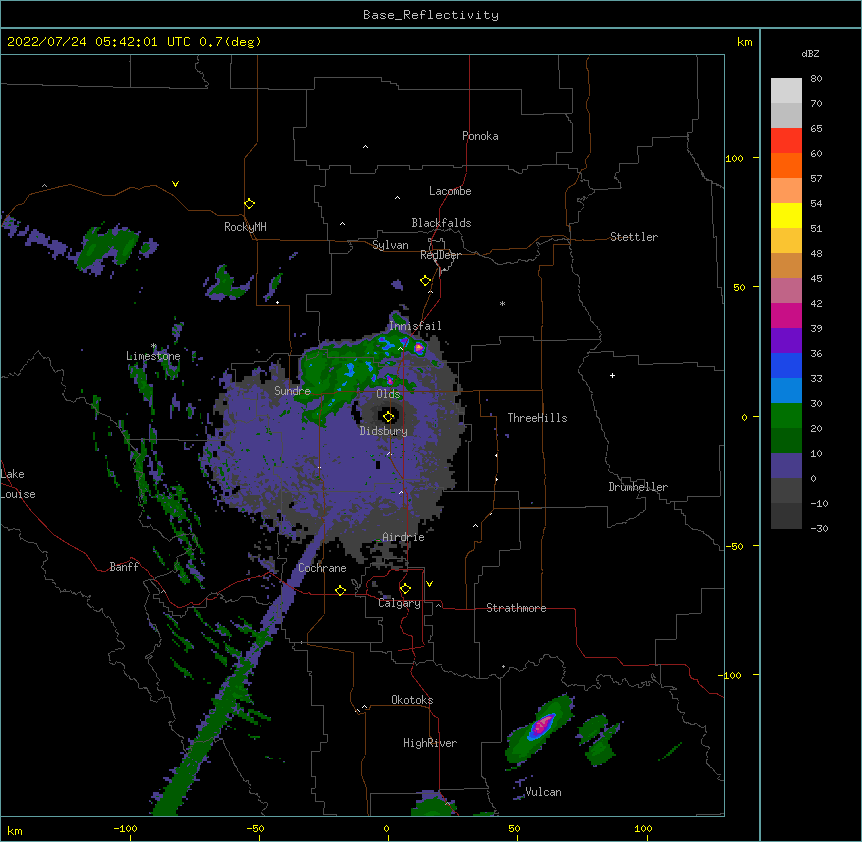Select the blue 36-33 dBZ legend swatch
862x842 pixels.
pos(786,365)
